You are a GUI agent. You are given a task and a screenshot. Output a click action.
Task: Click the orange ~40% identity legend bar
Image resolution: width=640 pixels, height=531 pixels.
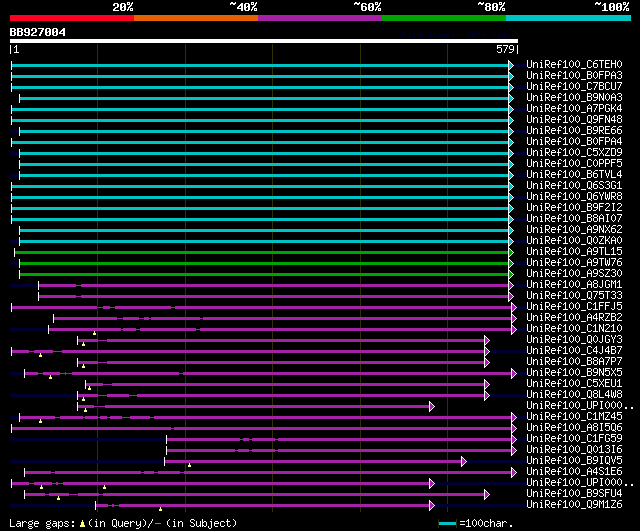[196, 18]
